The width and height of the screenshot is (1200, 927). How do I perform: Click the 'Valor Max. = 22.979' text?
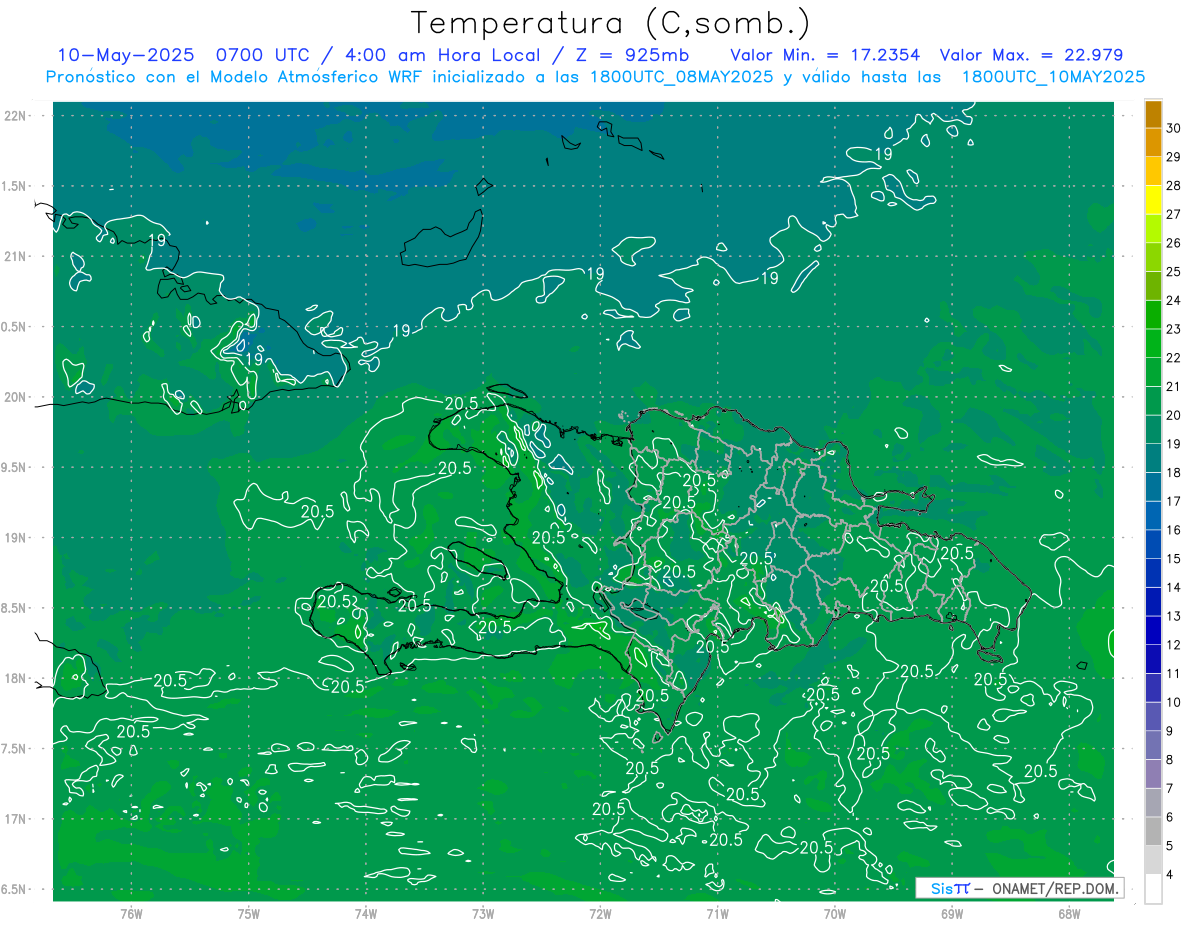pyautogui.click(x=1030, y=55)
